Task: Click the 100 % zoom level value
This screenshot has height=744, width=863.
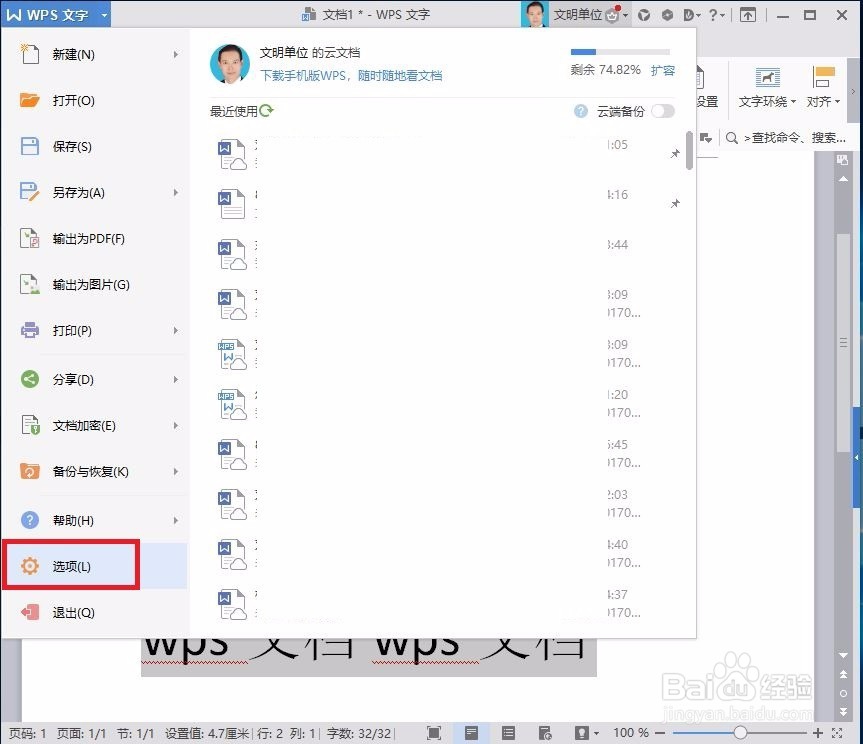Action: 631,733
